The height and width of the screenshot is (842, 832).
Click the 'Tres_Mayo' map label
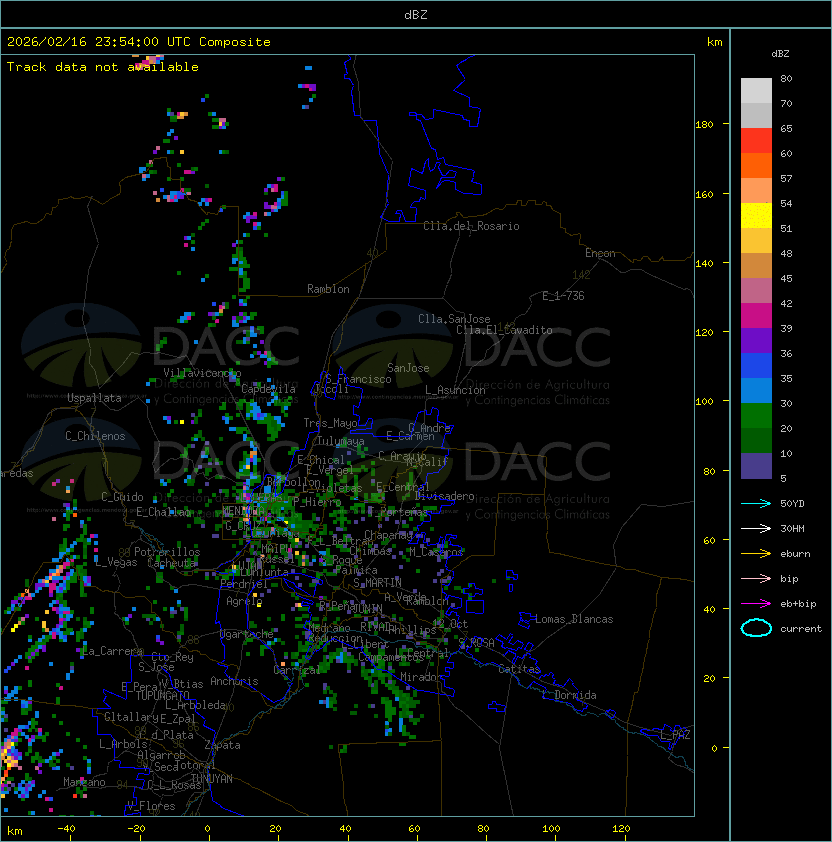[330, 423]
